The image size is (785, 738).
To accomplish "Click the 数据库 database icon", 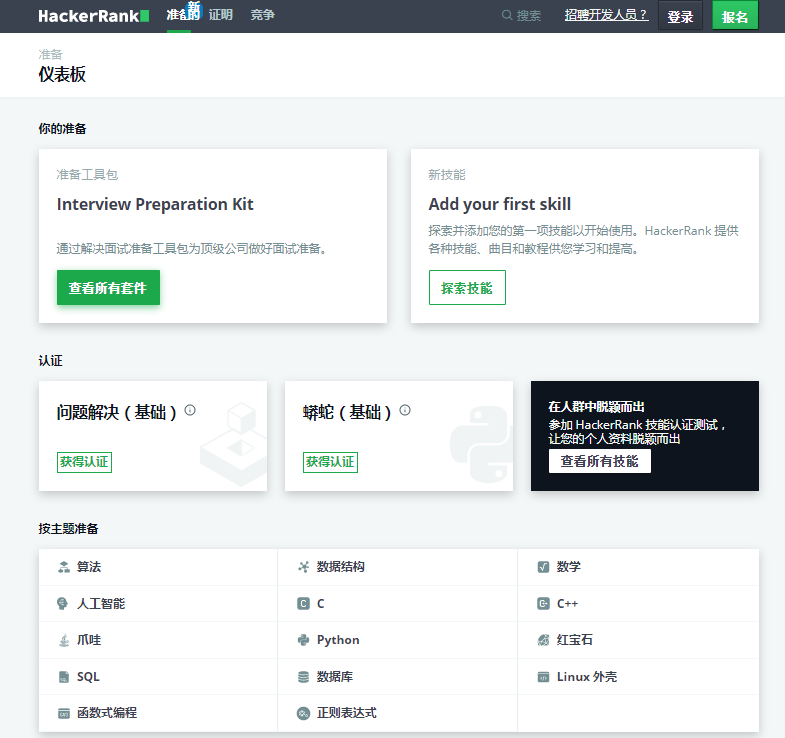I will (x=303, y=677).
